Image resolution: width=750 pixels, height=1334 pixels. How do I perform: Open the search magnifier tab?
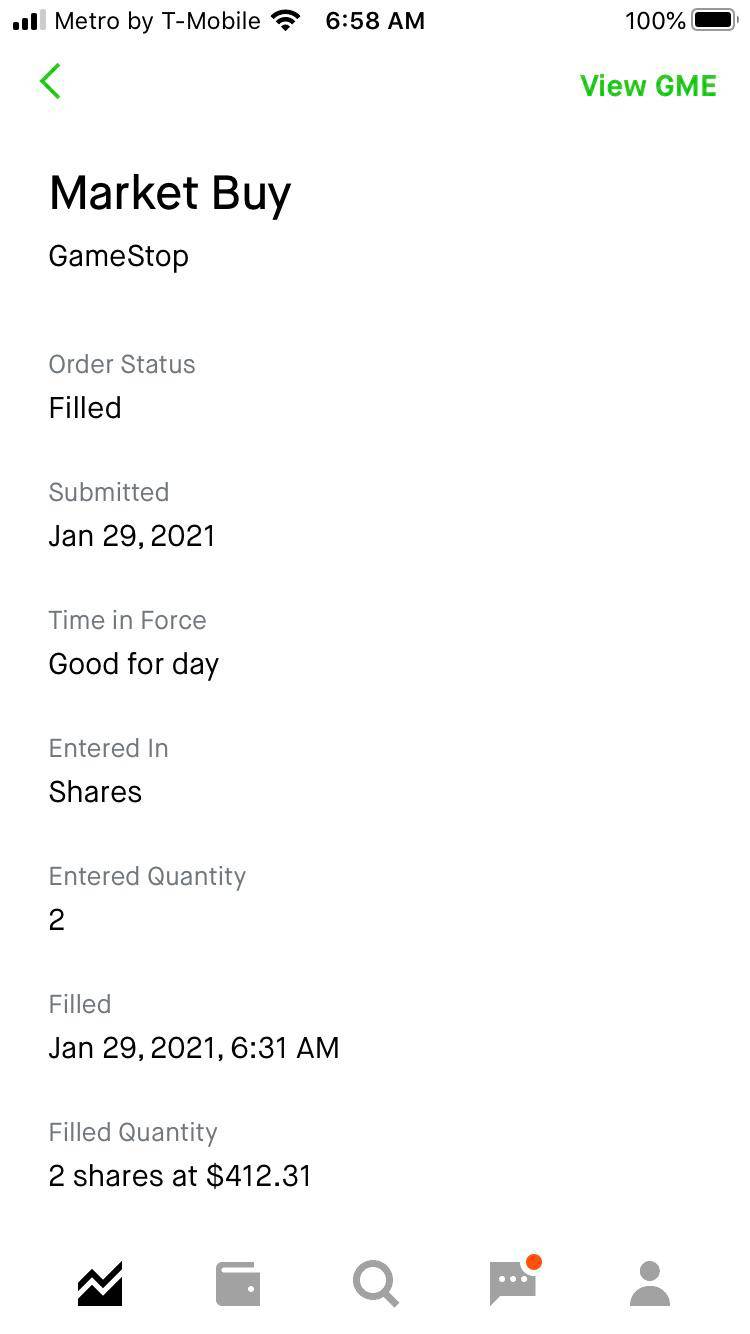tap(375, 1284)
